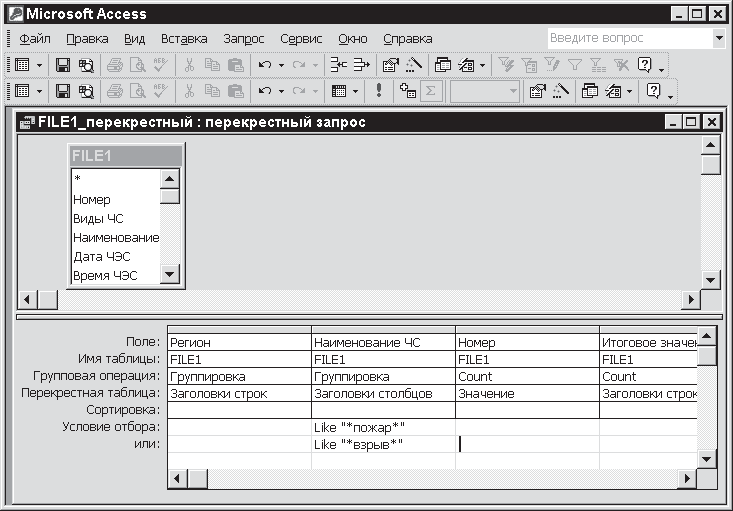Open the Top Values combo box
This screenshot has width=733, height=511.
(513, 91)
